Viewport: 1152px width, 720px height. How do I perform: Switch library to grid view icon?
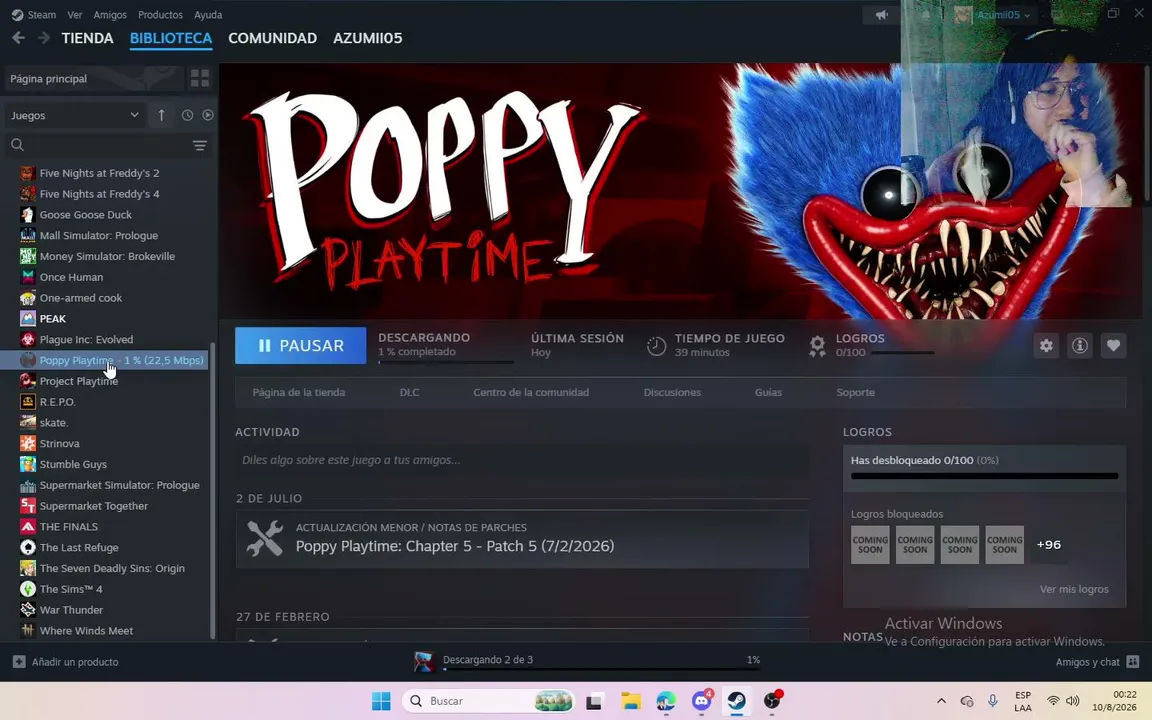point(200,79)
